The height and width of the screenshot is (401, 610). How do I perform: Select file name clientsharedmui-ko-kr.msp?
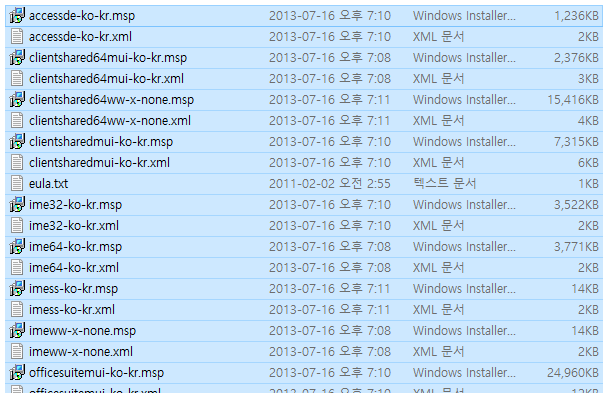(x=101, y=142)
